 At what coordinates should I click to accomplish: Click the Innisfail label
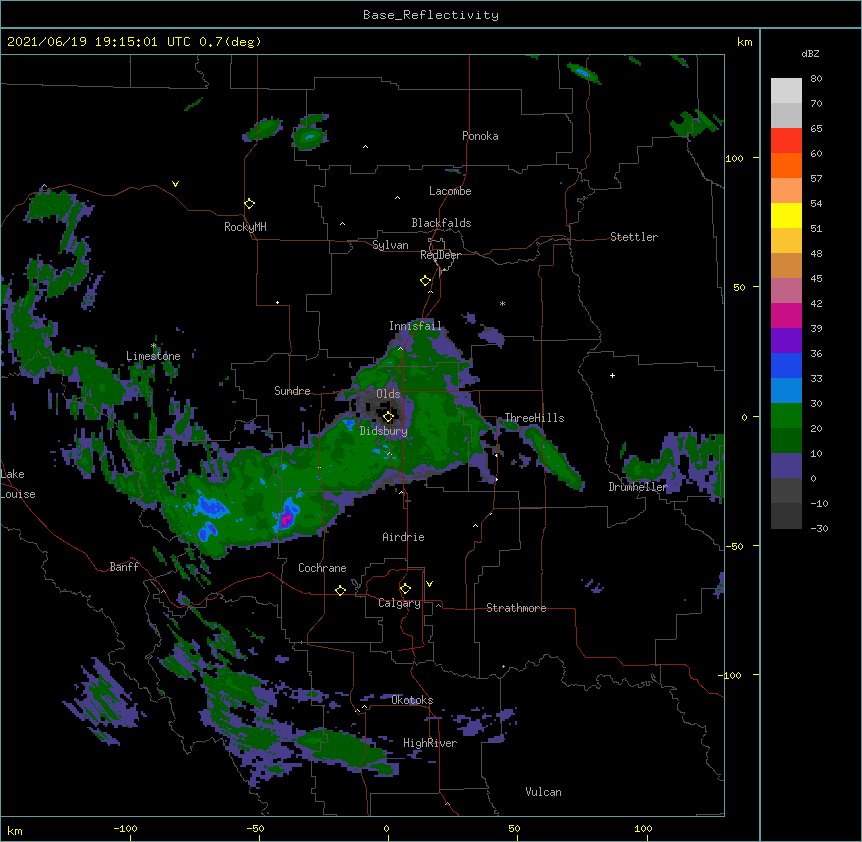click(x=415, y=326)
